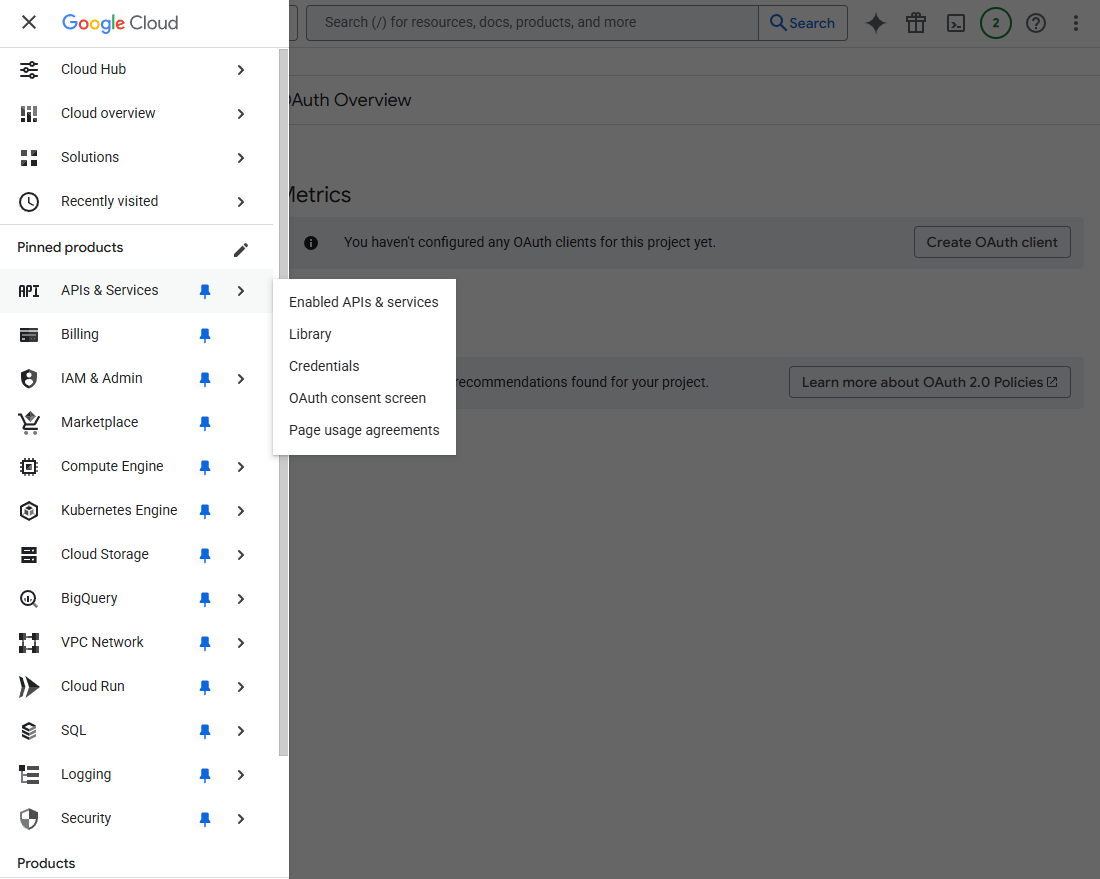The image size is (1100, 879).
Task: Click the Security shield icon
Action: click(x=29, y=819)
